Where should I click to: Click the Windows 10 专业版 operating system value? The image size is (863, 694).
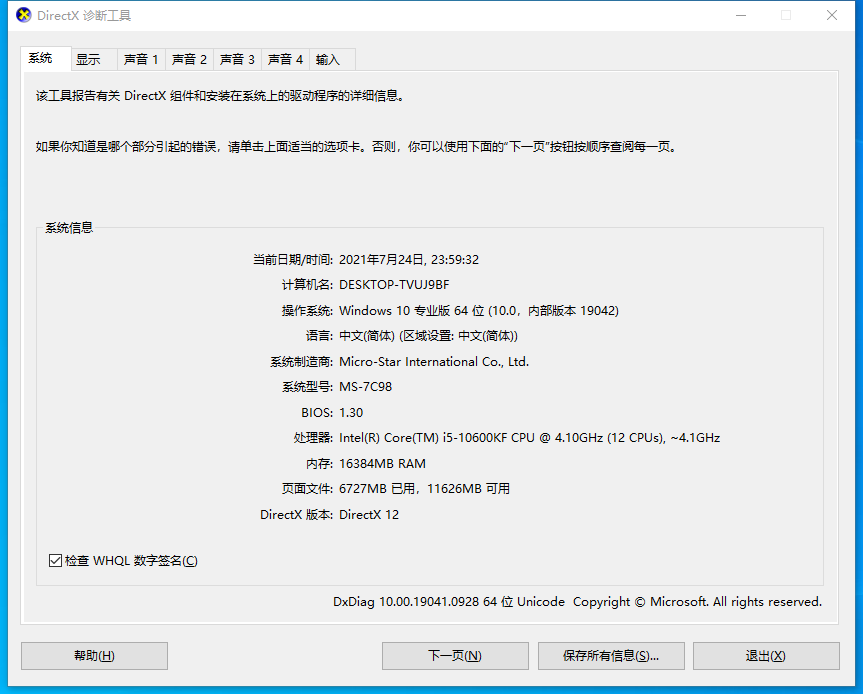tap(479, 310)
